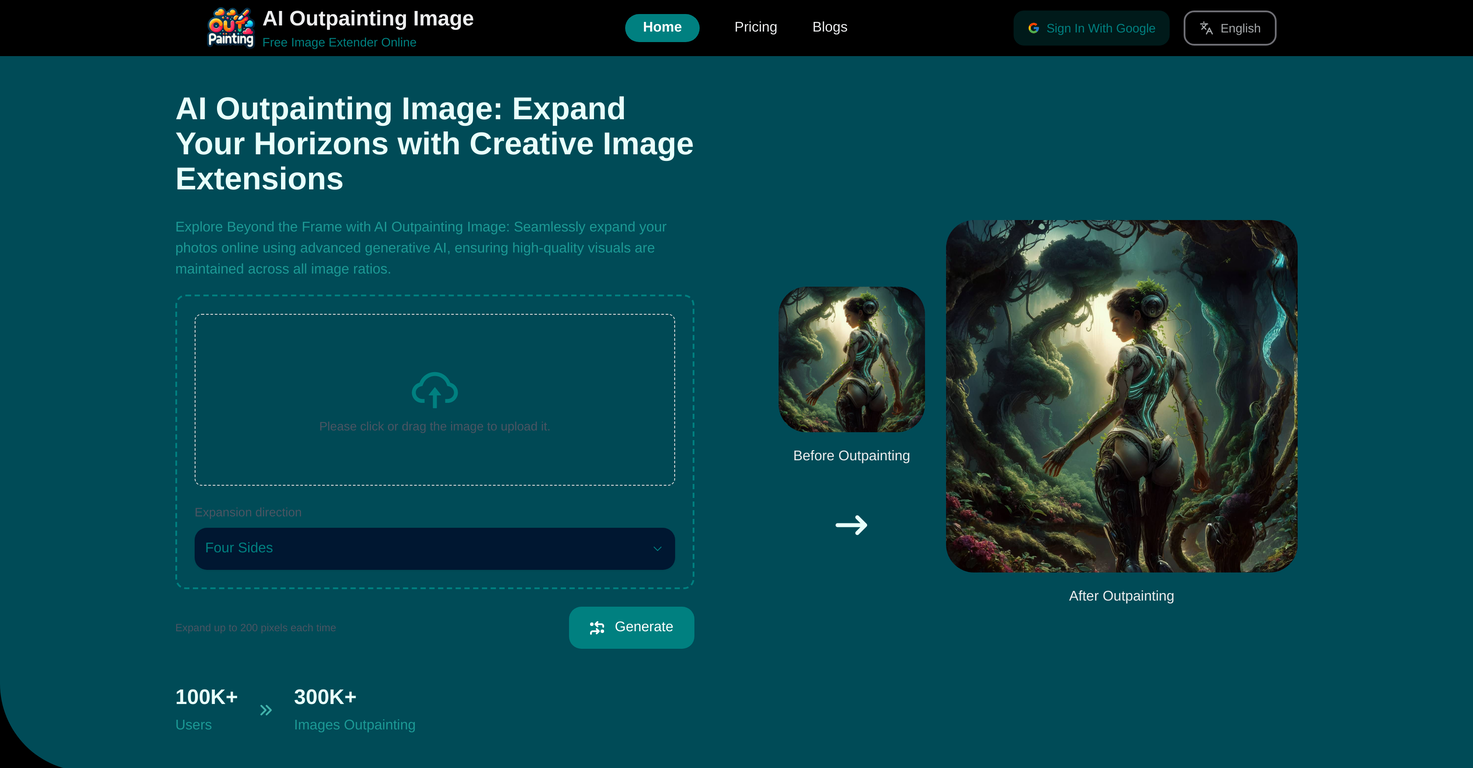Click the image upload drop area text

[x=434, y=427]
